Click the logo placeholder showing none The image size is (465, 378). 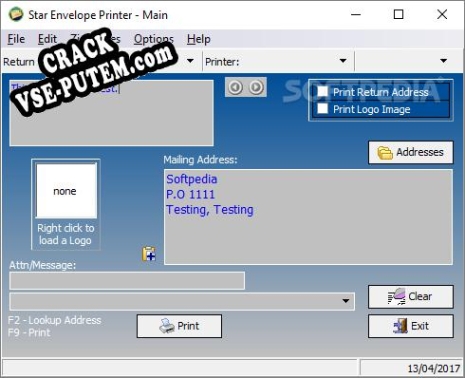66,191
